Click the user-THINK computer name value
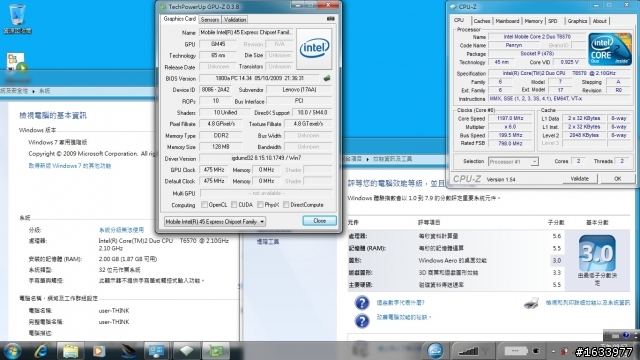The image size is (640, 360). [114, 311]
